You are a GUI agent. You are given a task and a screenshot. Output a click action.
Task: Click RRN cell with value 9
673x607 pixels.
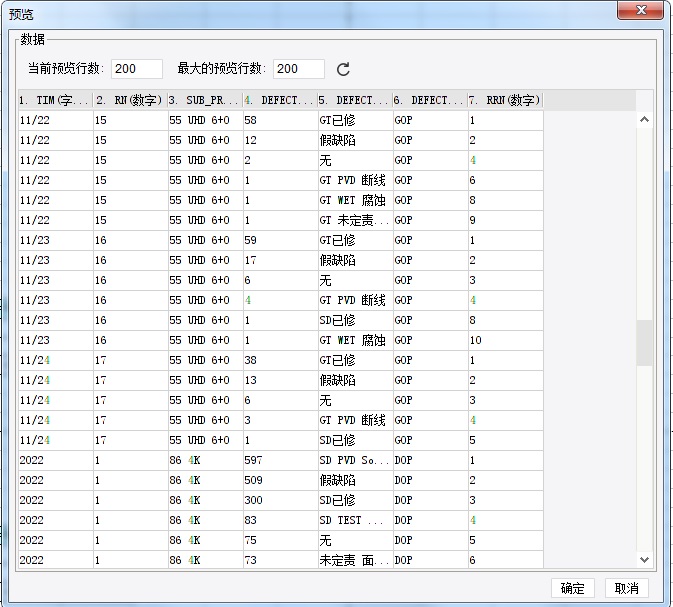pos(506,220)
